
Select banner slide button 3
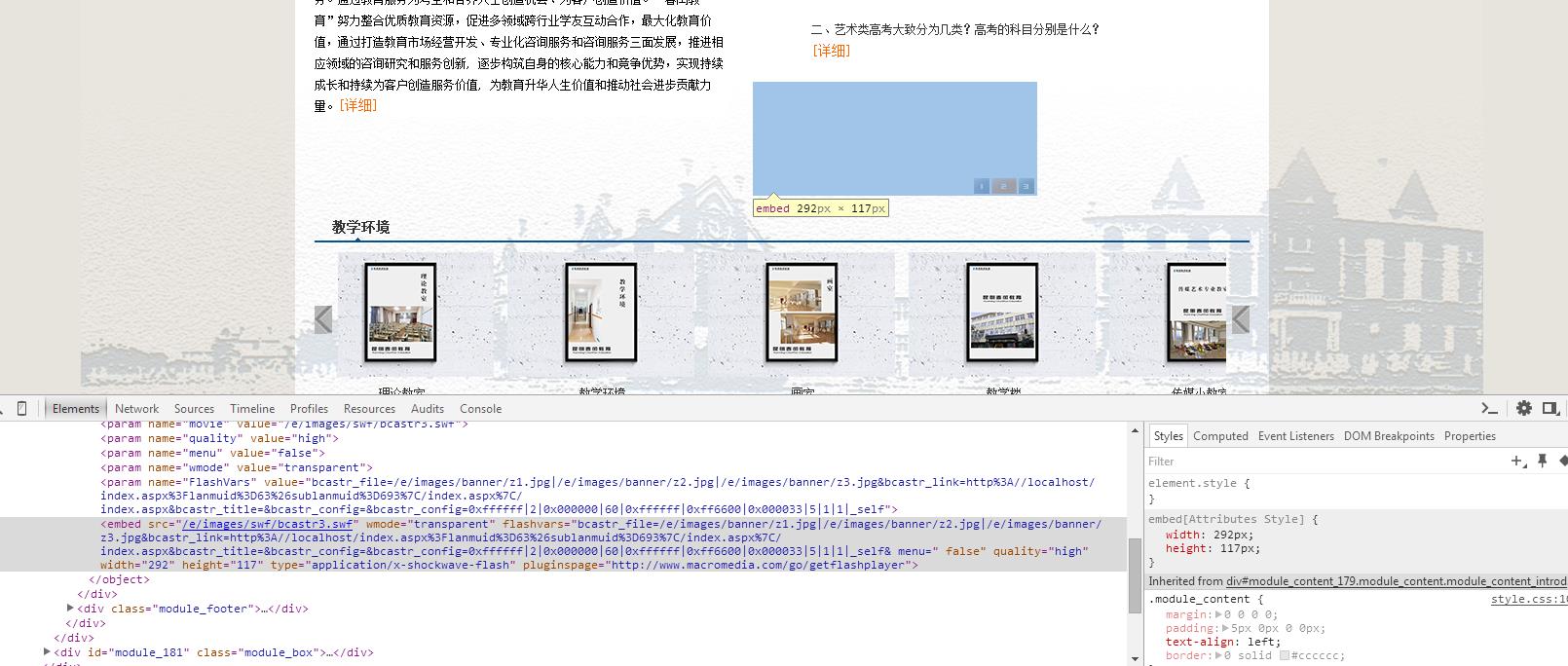point(1026,186)
